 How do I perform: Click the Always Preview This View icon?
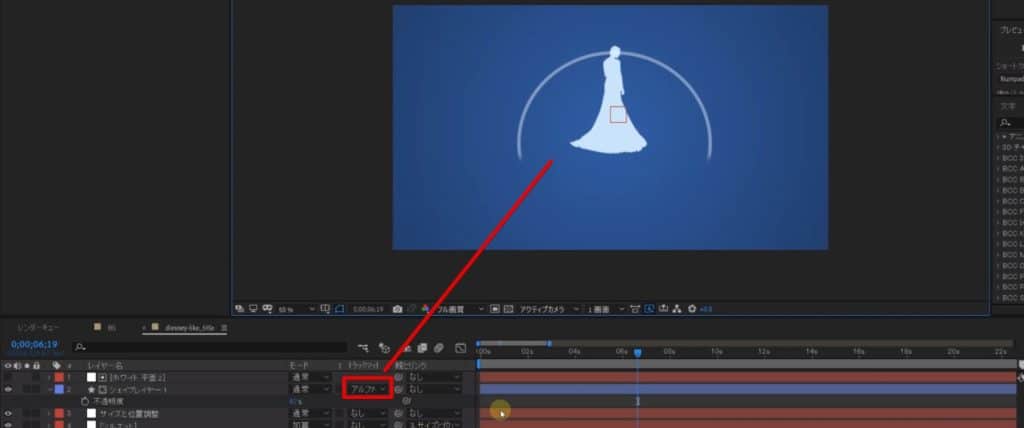238,308
